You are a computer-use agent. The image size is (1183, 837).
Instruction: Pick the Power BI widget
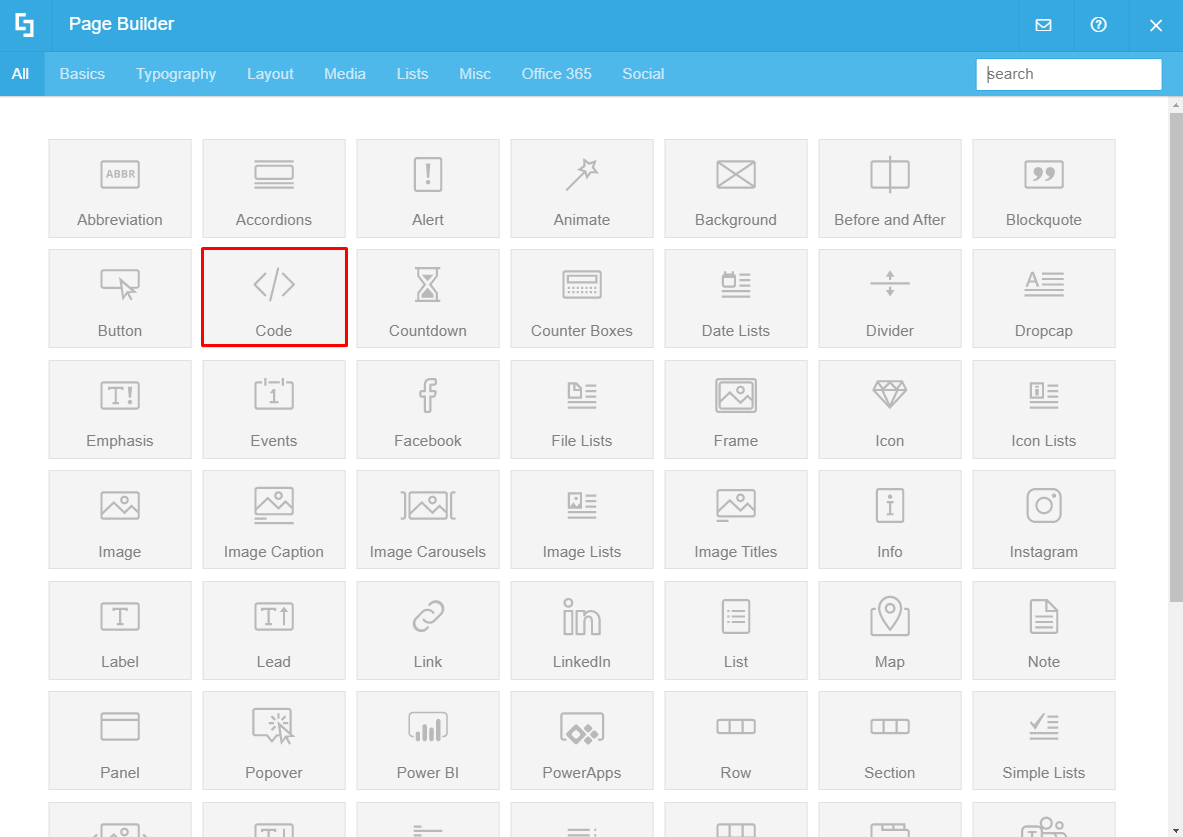point(428,740)
